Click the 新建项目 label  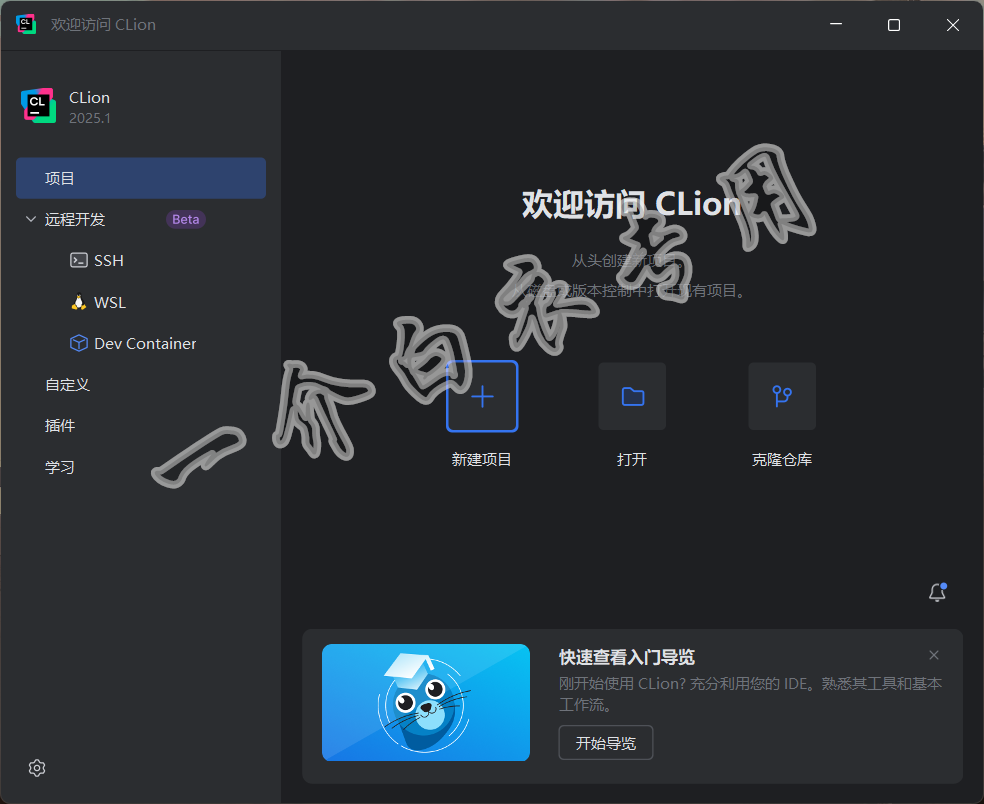pyautogui.click(x=482, y=459)
